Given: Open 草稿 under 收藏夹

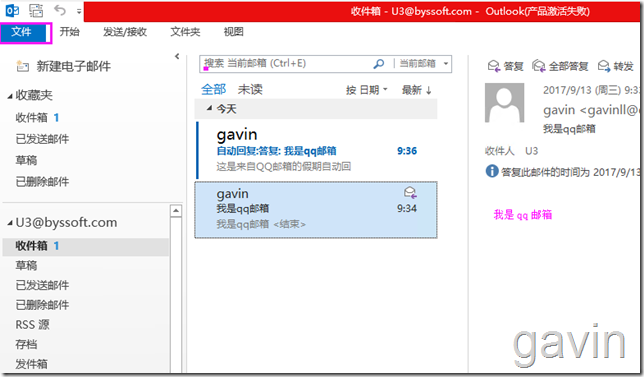Looking at the screenshot, I should 26,160.
